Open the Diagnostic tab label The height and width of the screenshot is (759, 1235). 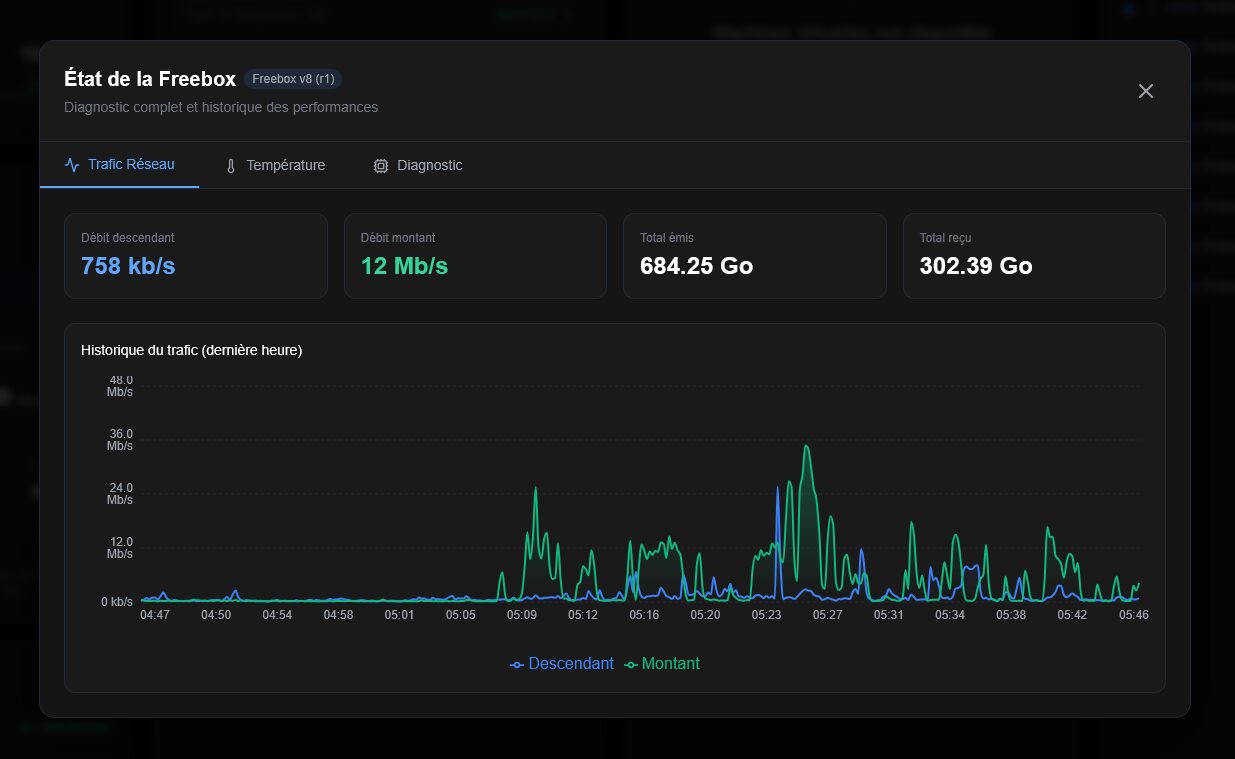[430, 165]
